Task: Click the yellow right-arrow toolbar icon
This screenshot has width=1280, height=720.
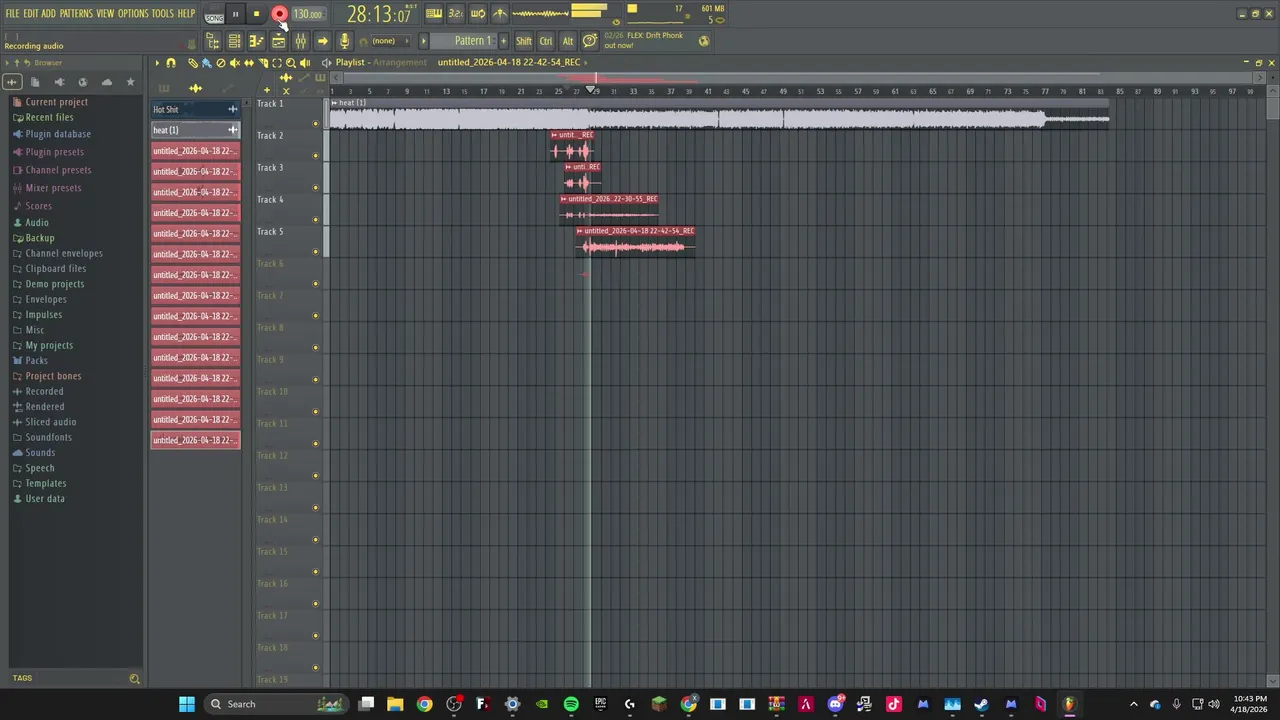Action: tap(322, 41)
